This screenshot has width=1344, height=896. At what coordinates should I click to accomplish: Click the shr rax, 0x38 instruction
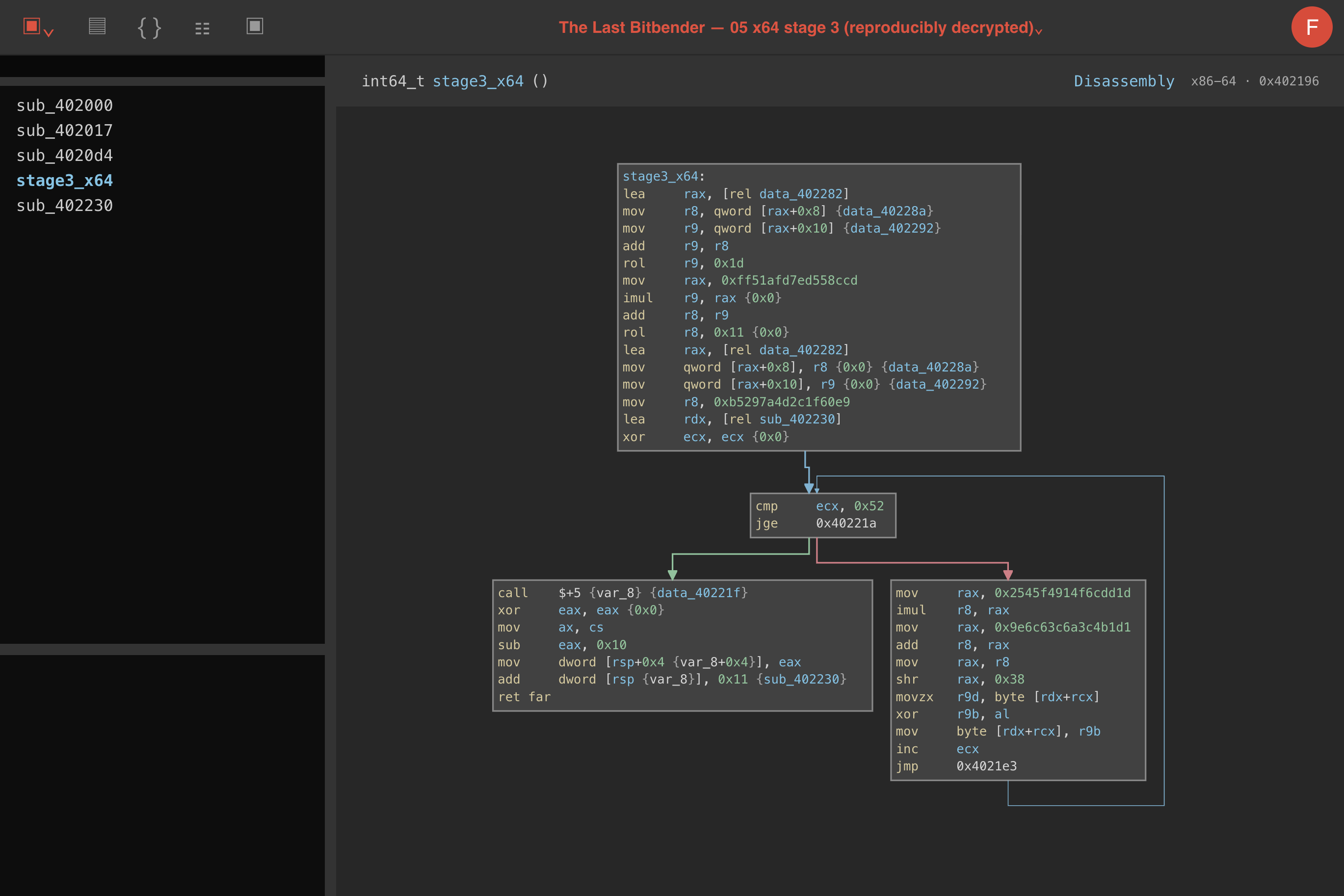tap(960, 679)
